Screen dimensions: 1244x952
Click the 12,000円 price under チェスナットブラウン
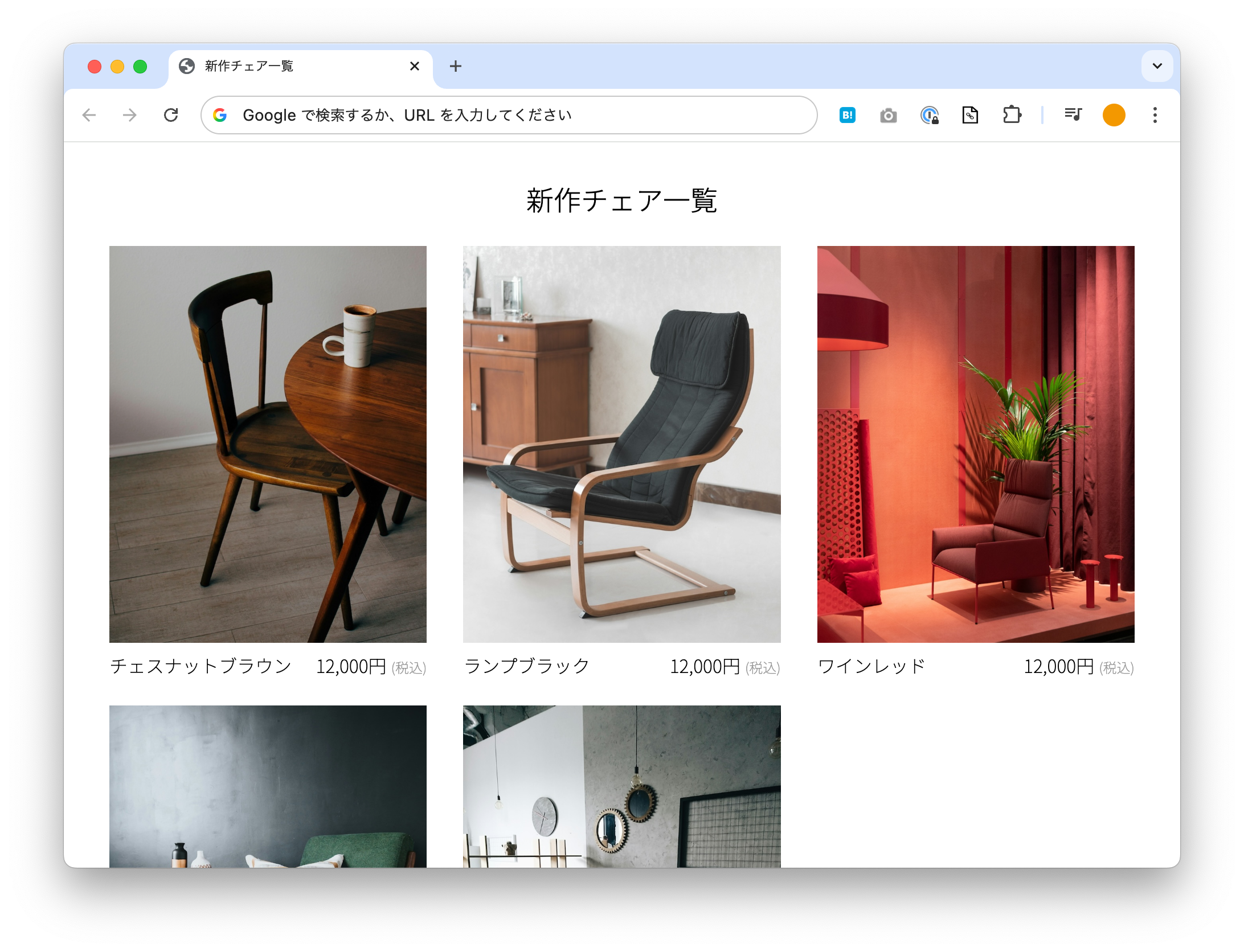351,667
